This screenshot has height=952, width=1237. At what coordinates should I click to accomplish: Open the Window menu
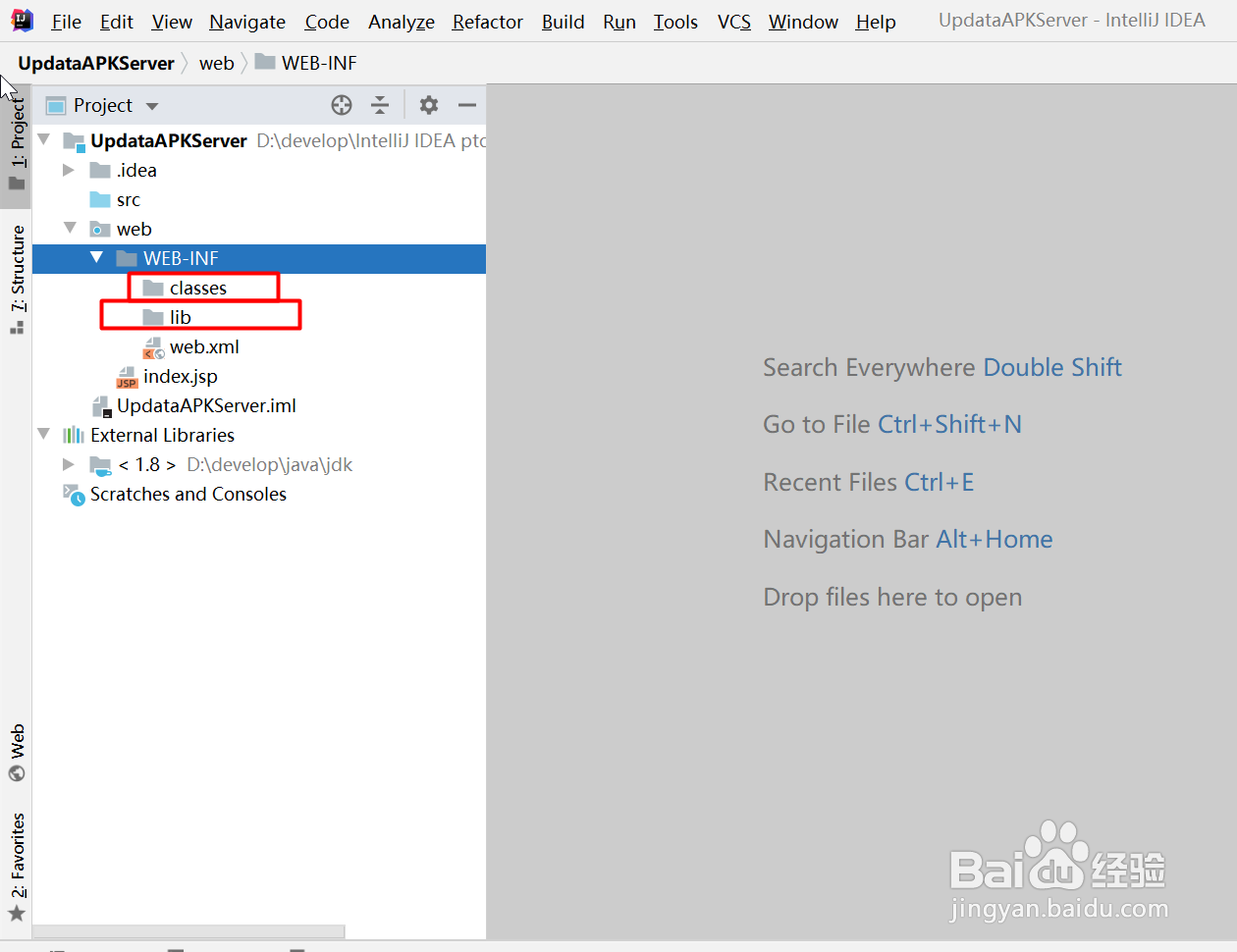[803, 22]
